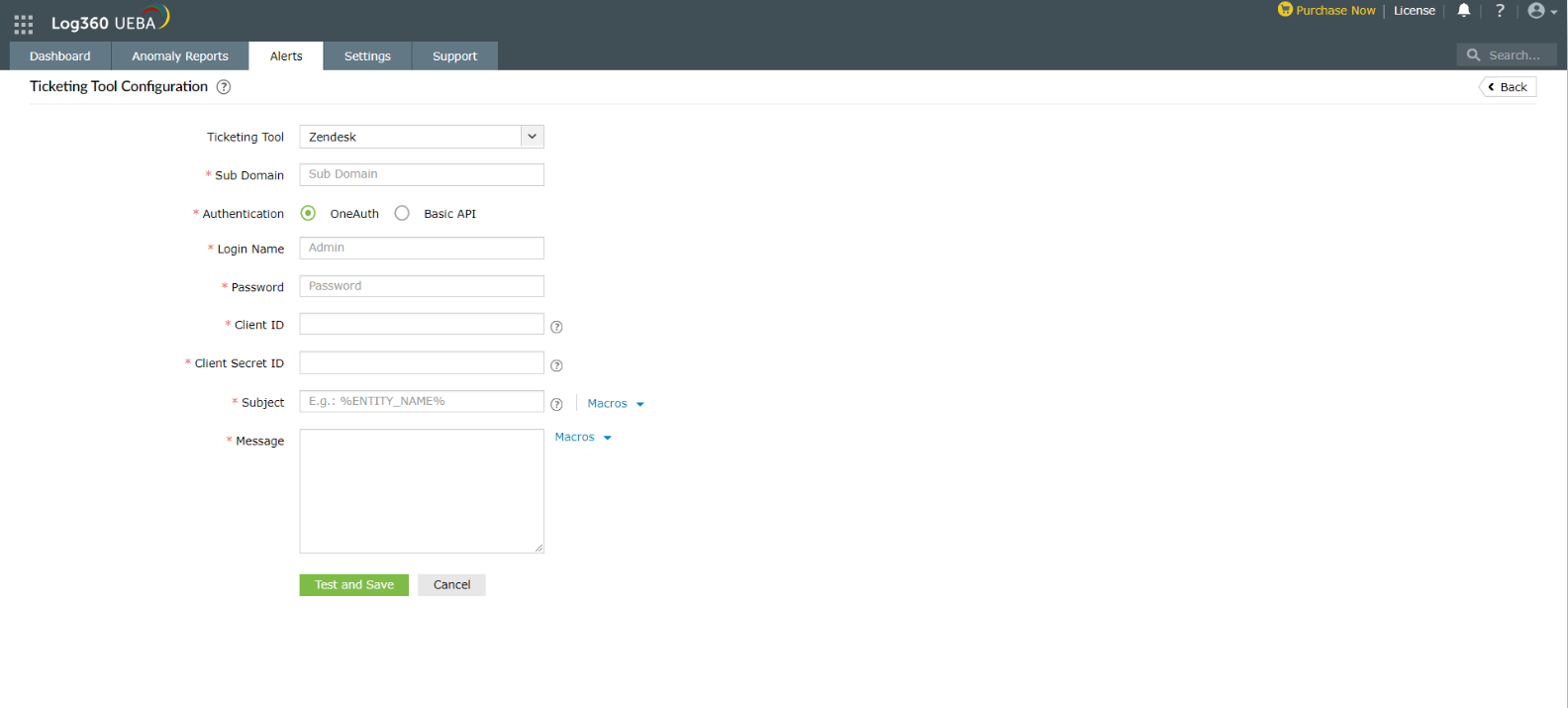Focus the Subject input field
Viewport: 1568px width, 708px height.
coord(422,401)
